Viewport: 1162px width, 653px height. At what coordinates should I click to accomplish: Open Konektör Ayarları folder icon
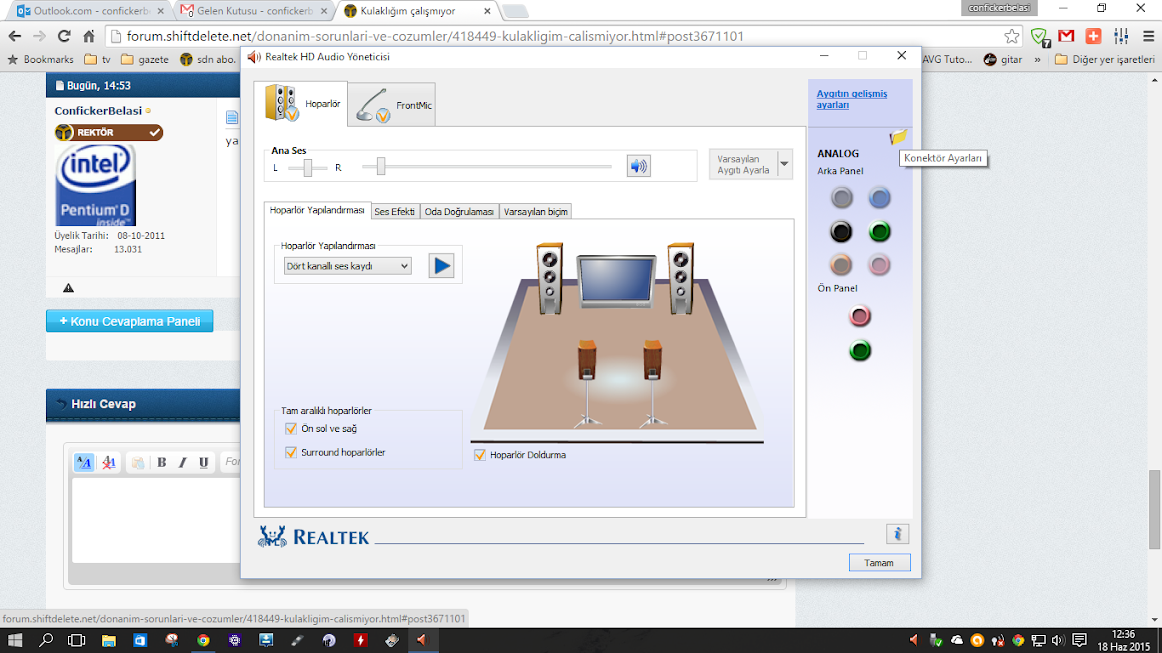point(898,136)
